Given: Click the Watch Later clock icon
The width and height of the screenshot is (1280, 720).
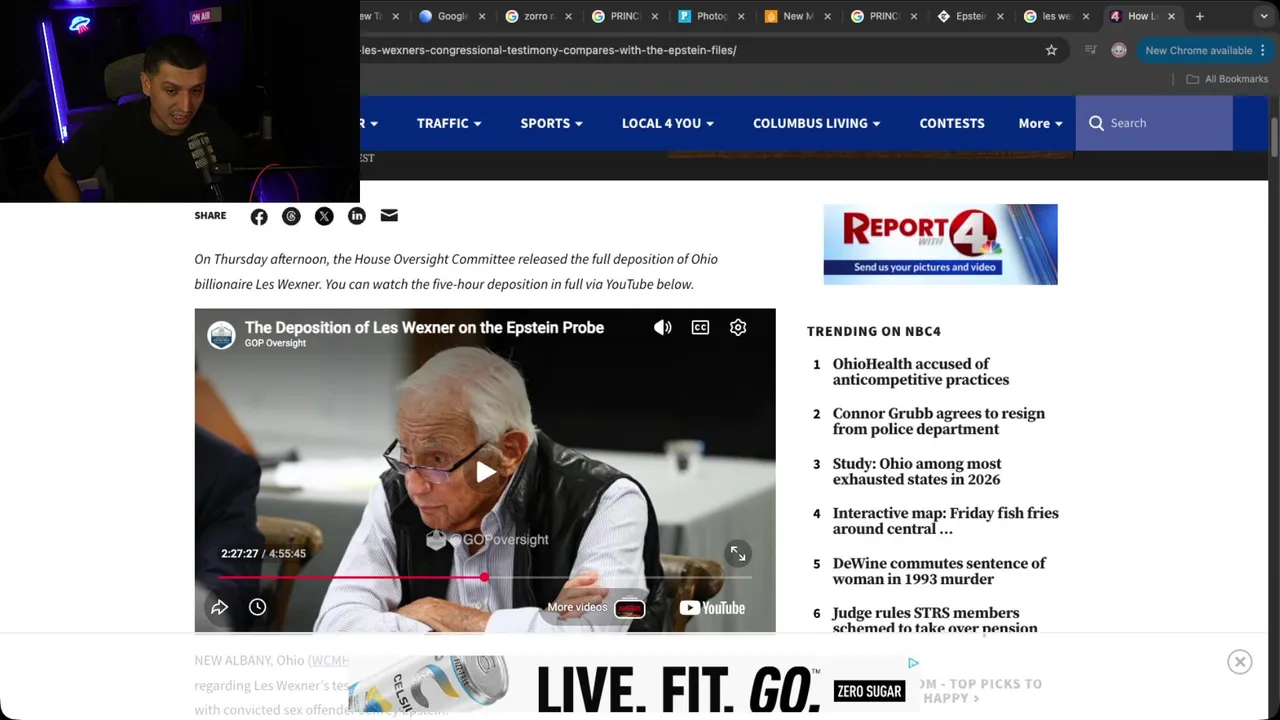Looking at the screenshot, I should [x=257, y=607].
